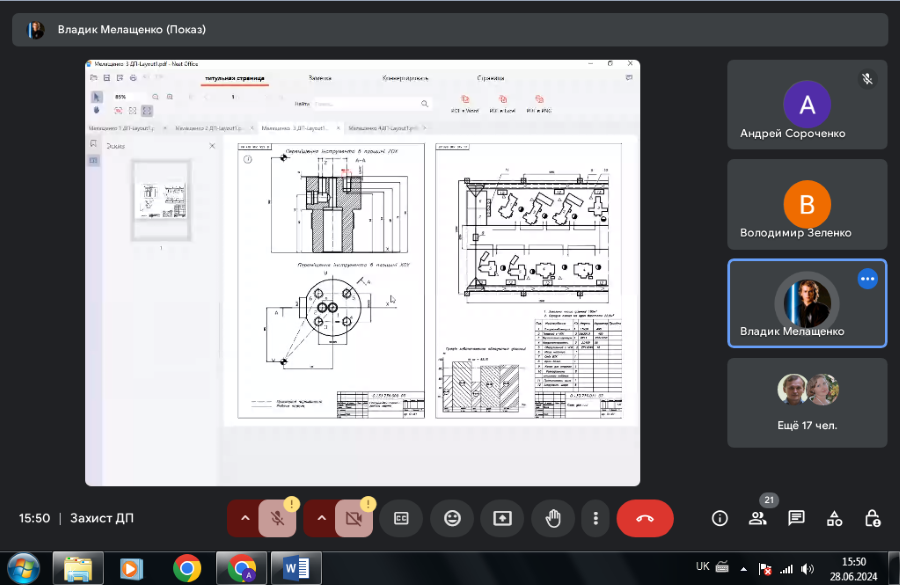Screen dimensions: 900x585
Task: Expand video settings arrow beside camera
Action: 321,518
